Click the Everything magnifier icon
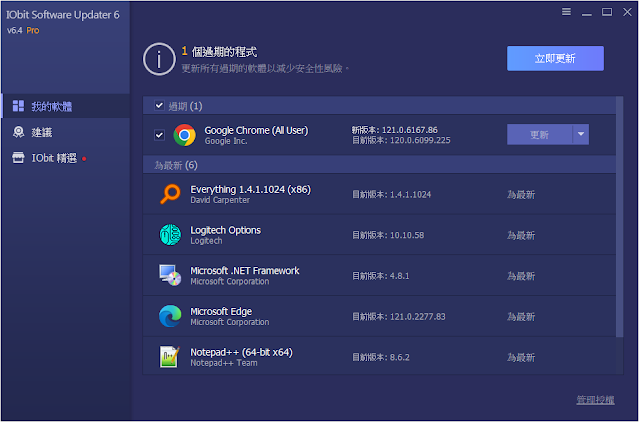Screen dimensions: 639x422 [x=170, y=194]
